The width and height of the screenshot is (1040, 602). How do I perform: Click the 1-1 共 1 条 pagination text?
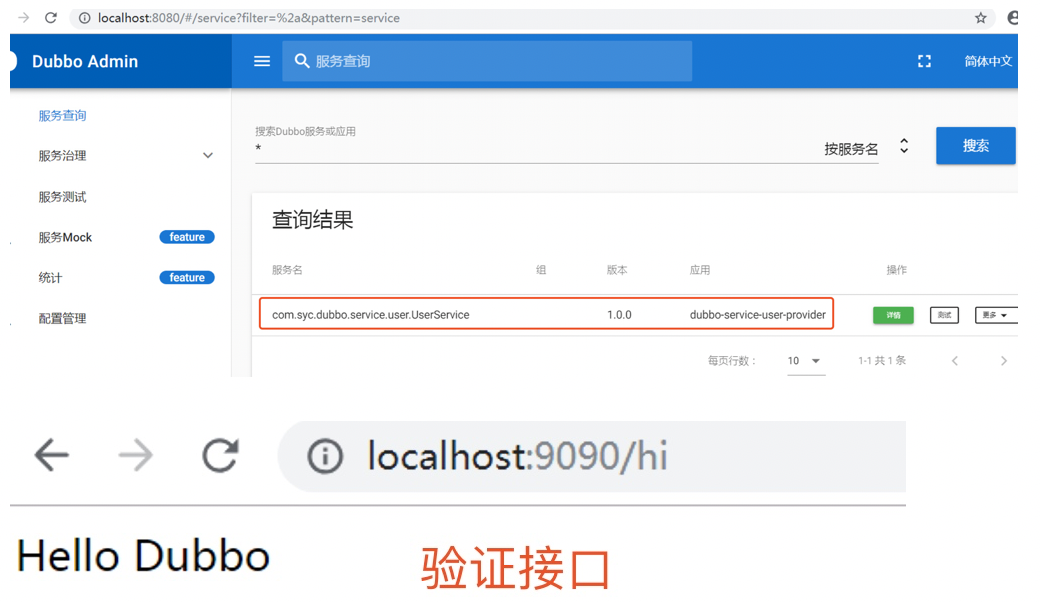point(882,361)
